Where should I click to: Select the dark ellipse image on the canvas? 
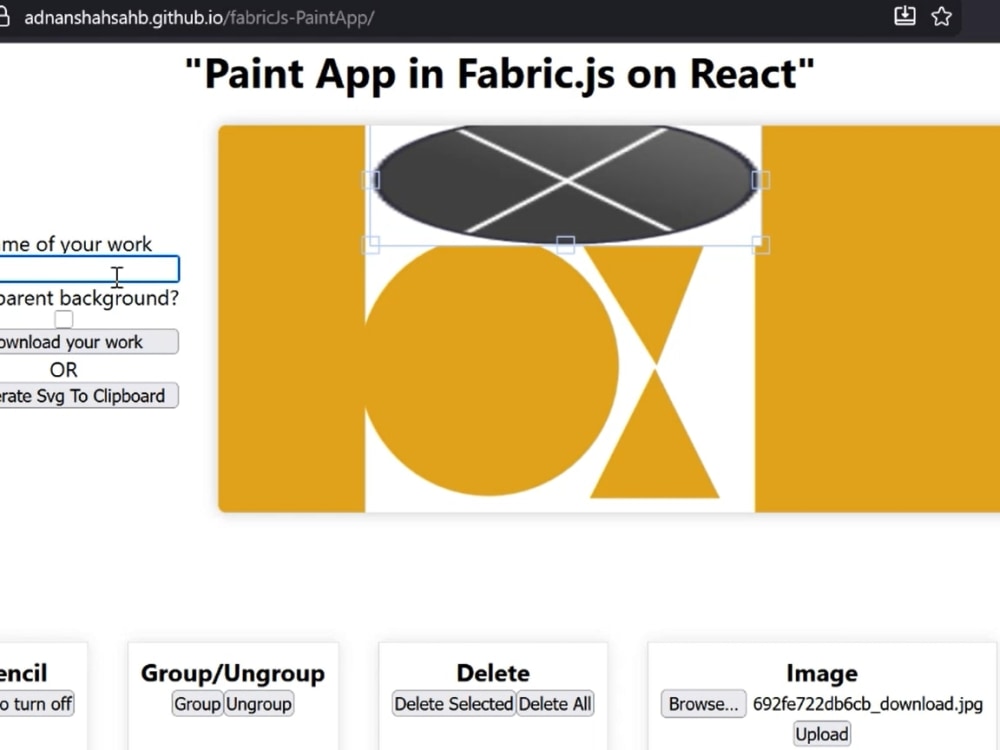click(565, 183)
